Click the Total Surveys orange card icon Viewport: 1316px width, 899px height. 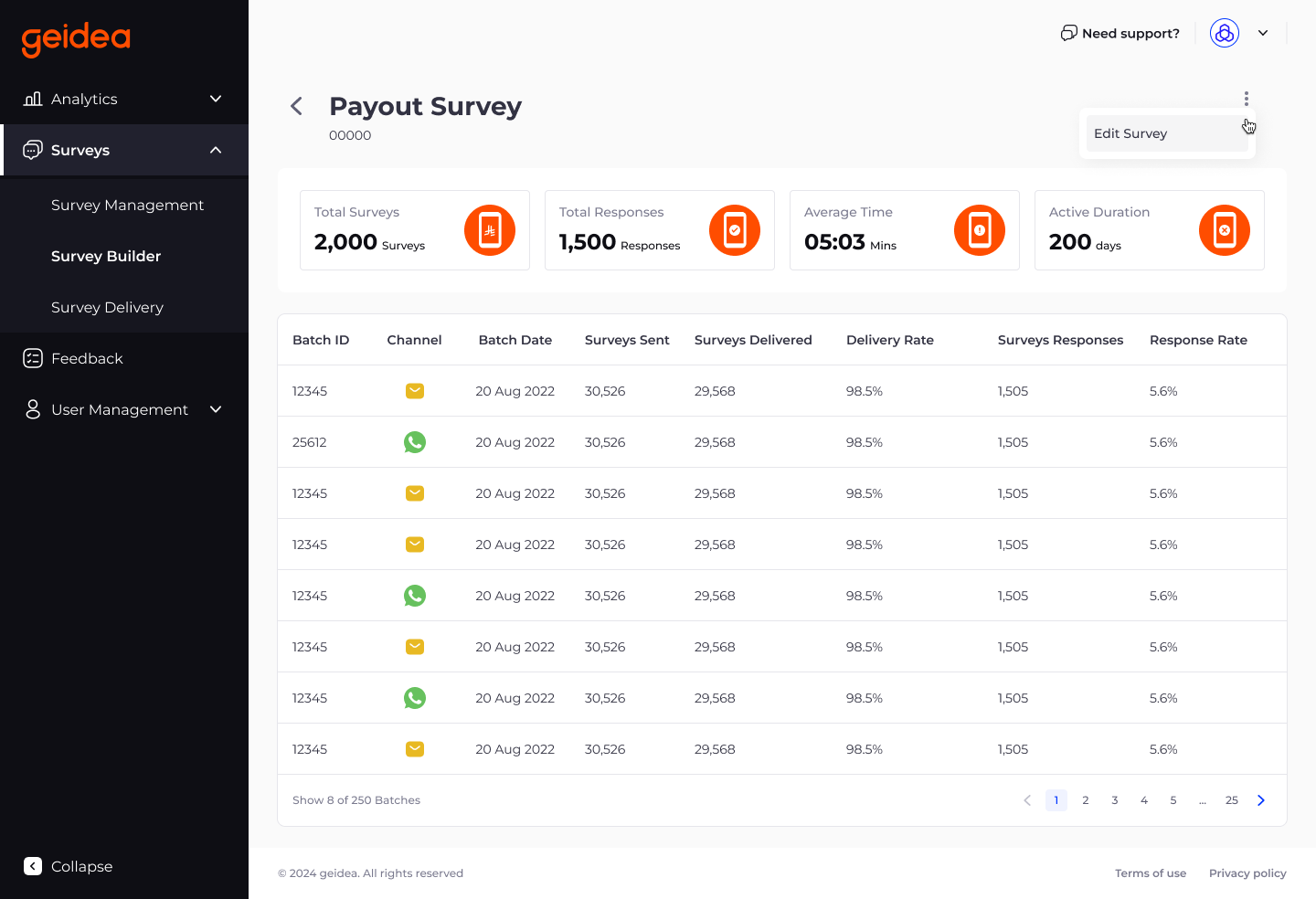490,230
